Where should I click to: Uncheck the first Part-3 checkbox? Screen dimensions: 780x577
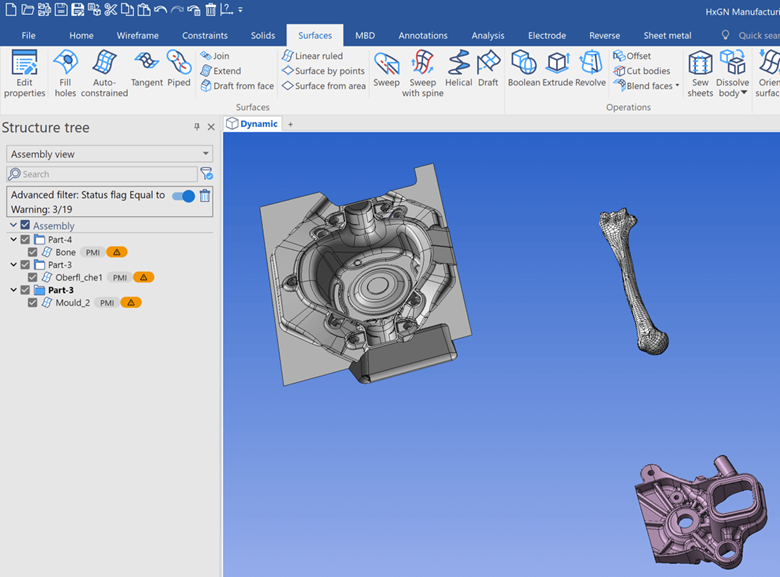[25, 265]
